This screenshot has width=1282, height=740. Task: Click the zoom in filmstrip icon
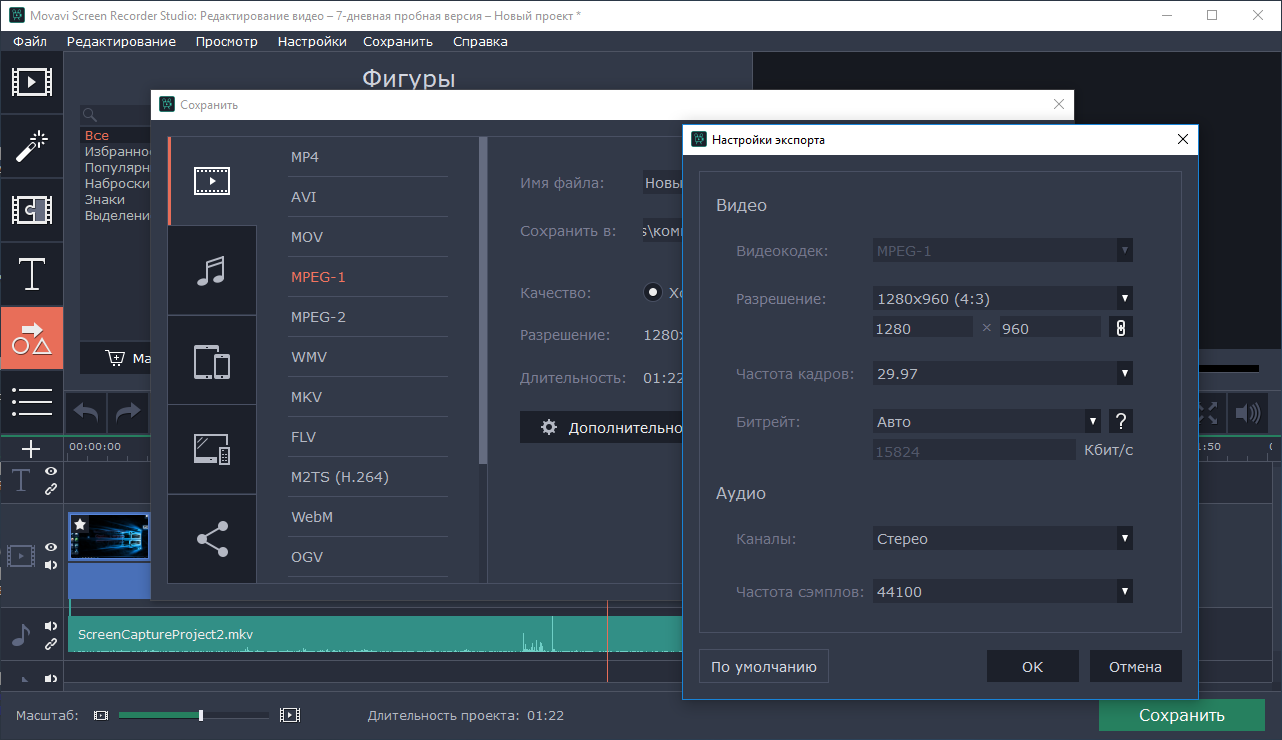pos(290,715)
